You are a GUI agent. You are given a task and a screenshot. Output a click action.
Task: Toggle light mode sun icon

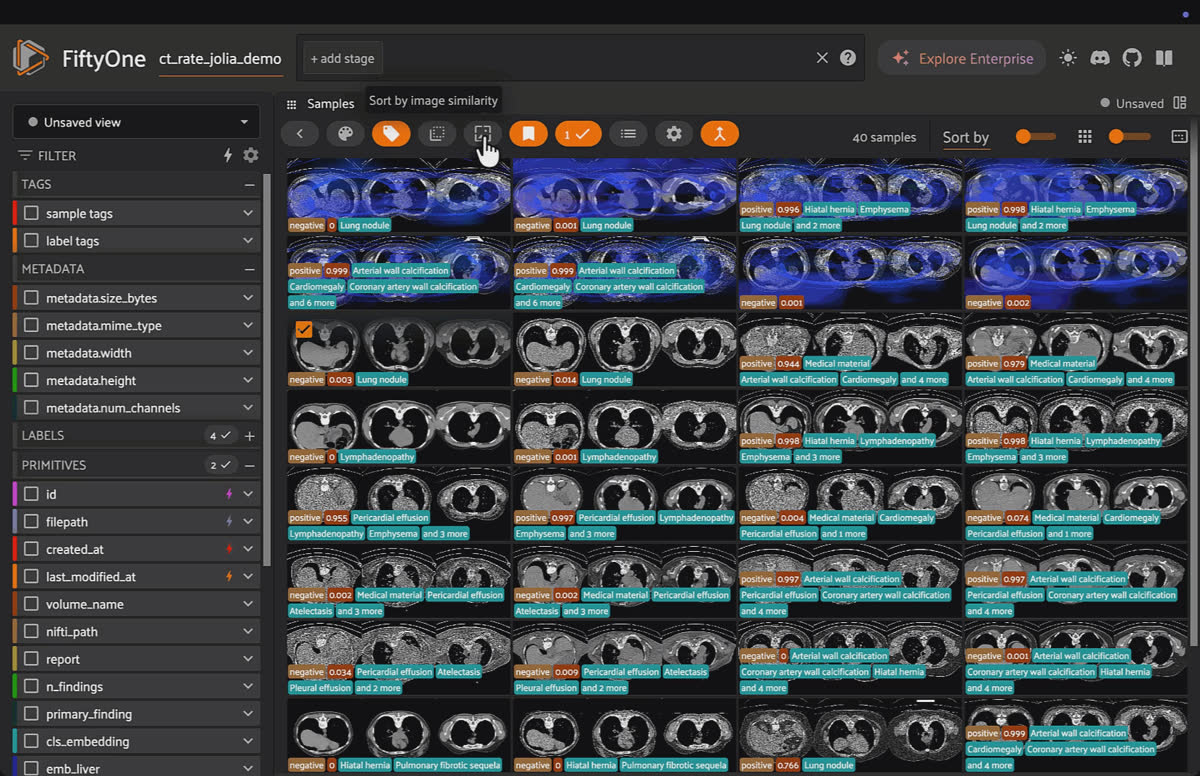click(1068, 58)
